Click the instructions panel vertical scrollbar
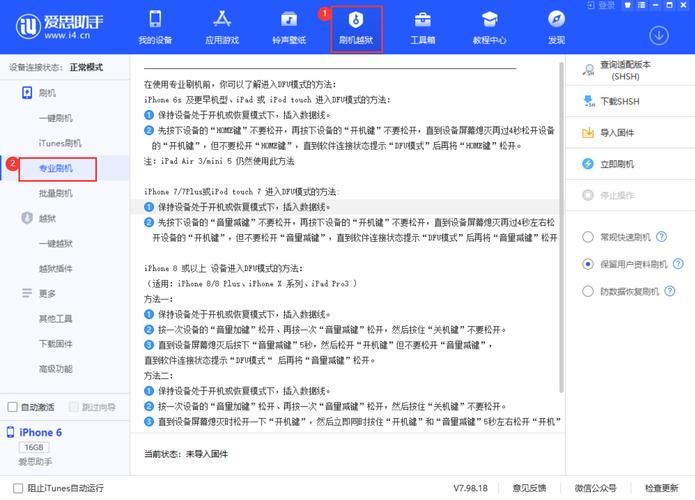Viewport: 695px width, 500px height. coord(561,227)
